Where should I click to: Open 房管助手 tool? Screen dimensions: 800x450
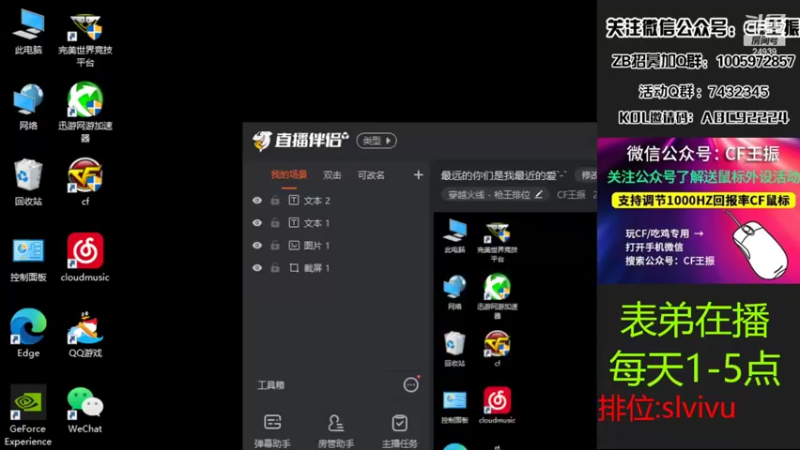pyautogui.click(x=336, y=431)
